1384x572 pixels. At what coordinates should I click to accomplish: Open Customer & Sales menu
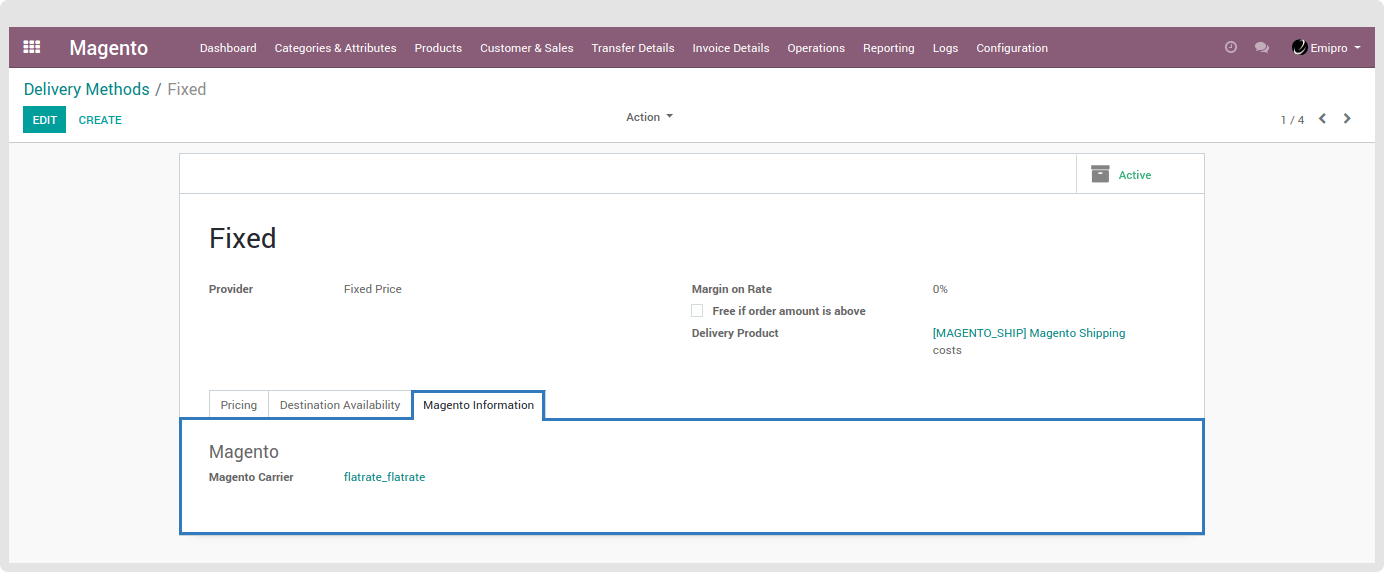click(527, 48)
